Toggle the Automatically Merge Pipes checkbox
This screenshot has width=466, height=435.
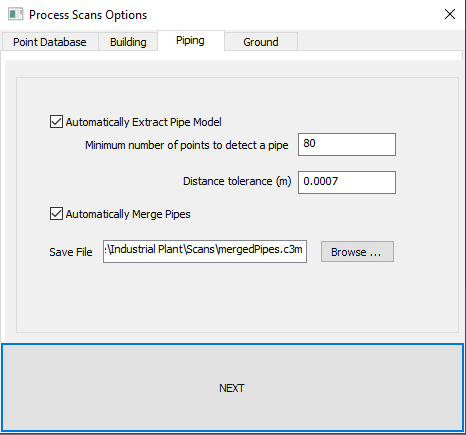coord(56,214)
